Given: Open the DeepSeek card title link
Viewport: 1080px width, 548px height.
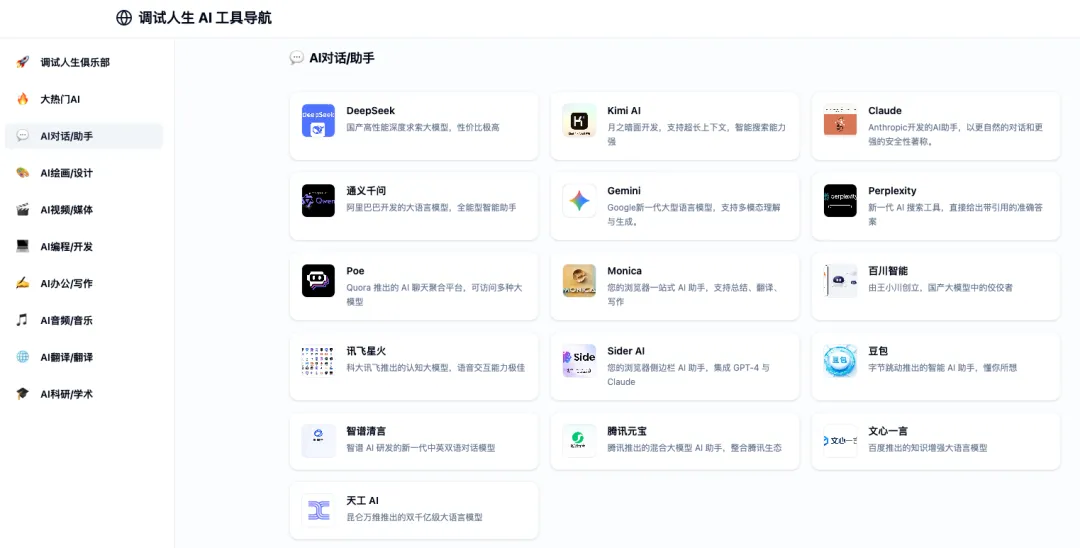Looking at the screenshot, I should (x=371, y=111).
